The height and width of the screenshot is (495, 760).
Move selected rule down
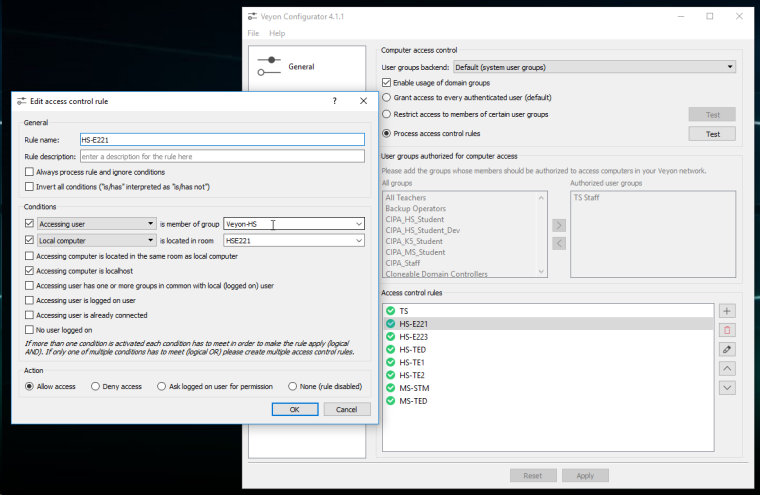[x=727, y=388]
